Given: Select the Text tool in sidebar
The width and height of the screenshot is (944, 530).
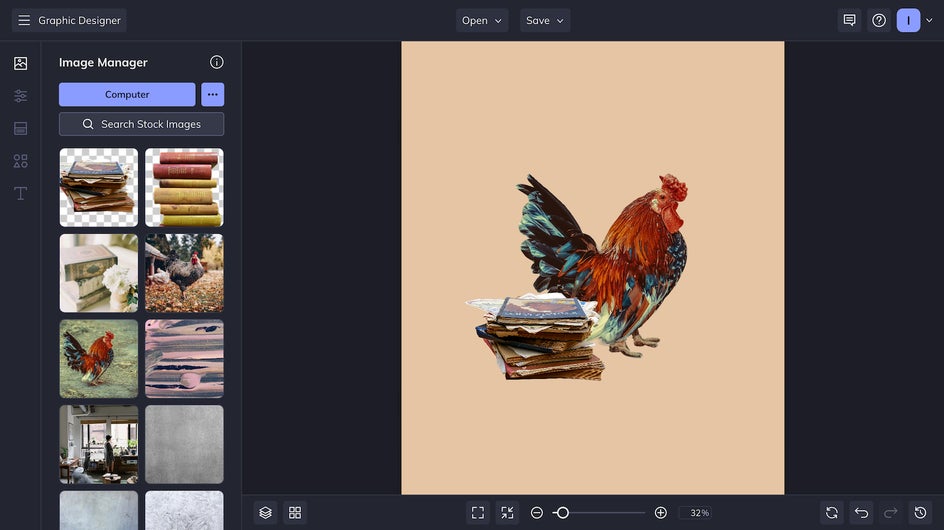Looking at the screenshot, I should (x=20, y=193).
